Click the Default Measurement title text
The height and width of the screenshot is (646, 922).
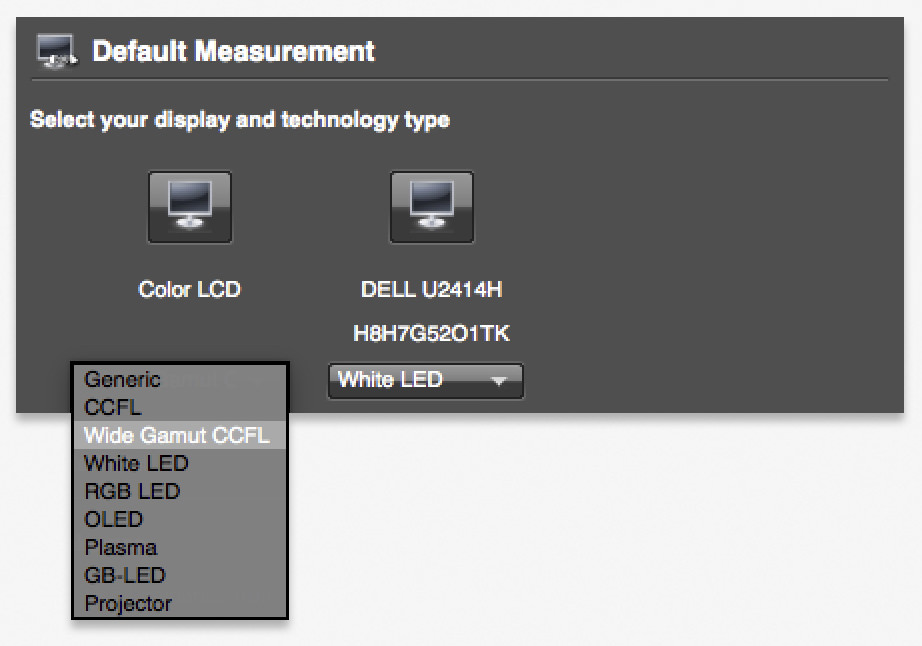coord(233,51)
